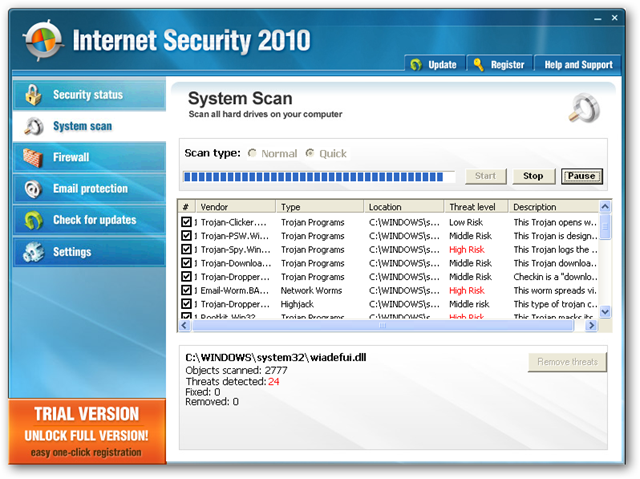The image size is (640, 479).
Task: Click the # column header
Action: point(187,207)
